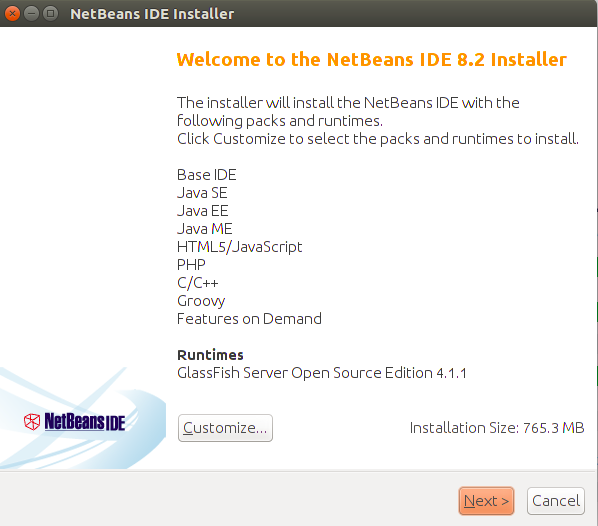Close the installer window

(x=12, y=14)
